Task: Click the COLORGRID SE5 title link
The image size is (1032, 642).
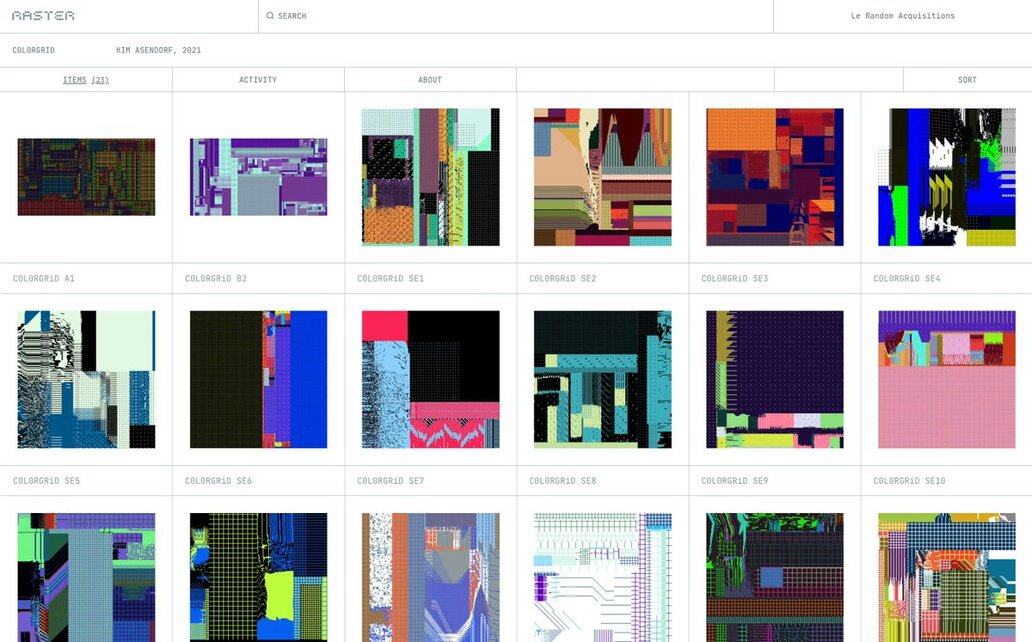Action: 47,481
